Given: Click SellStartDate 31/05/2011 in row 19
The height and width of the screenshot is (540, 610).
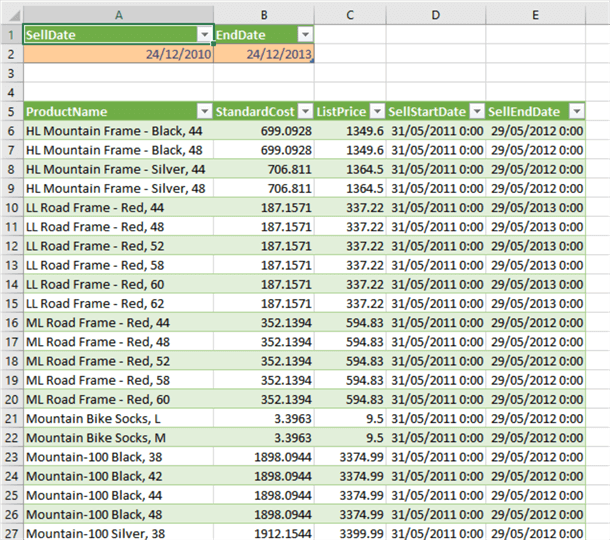Looking at the screenshot, I should (436, 380).
